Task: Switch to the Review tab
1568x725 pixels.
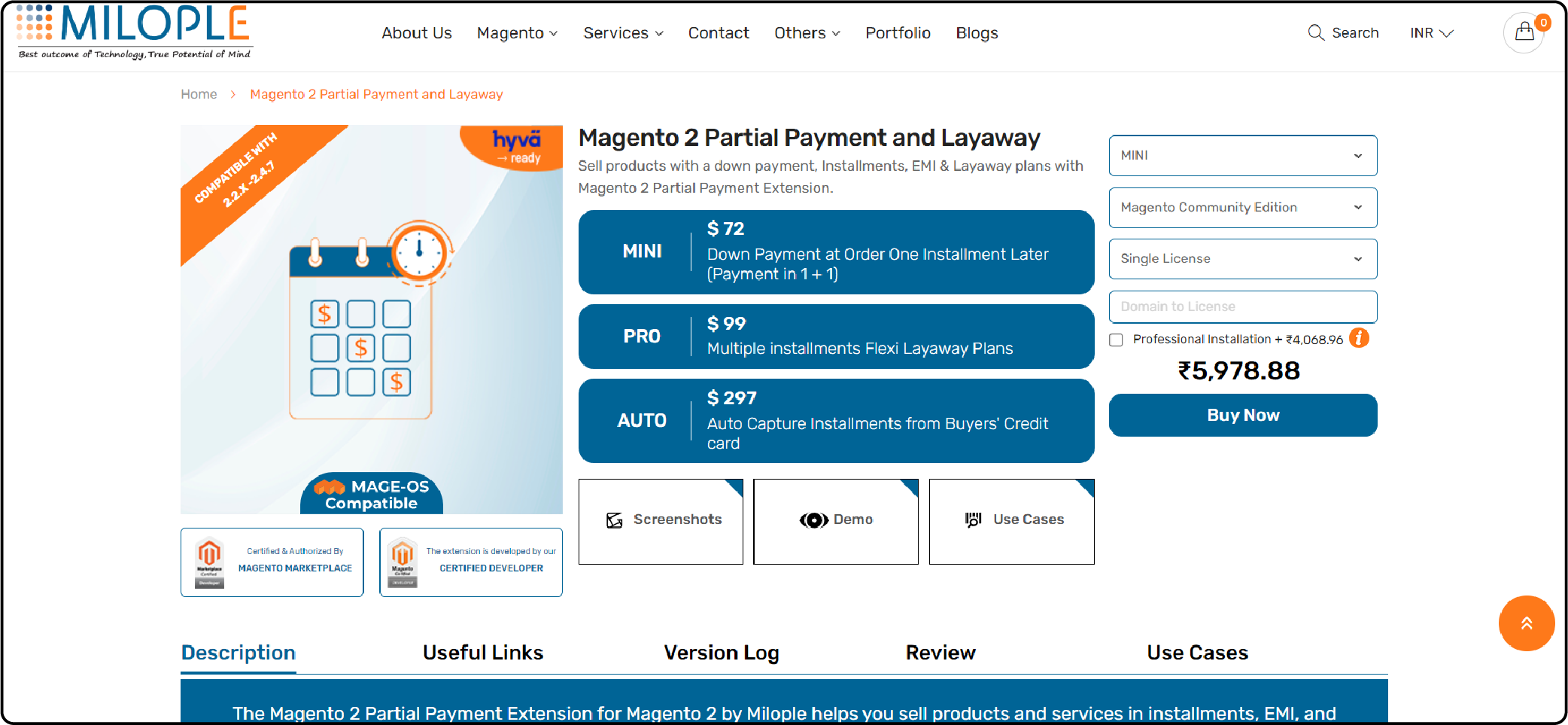Action: pyautogui.click(x=940, y=653)
